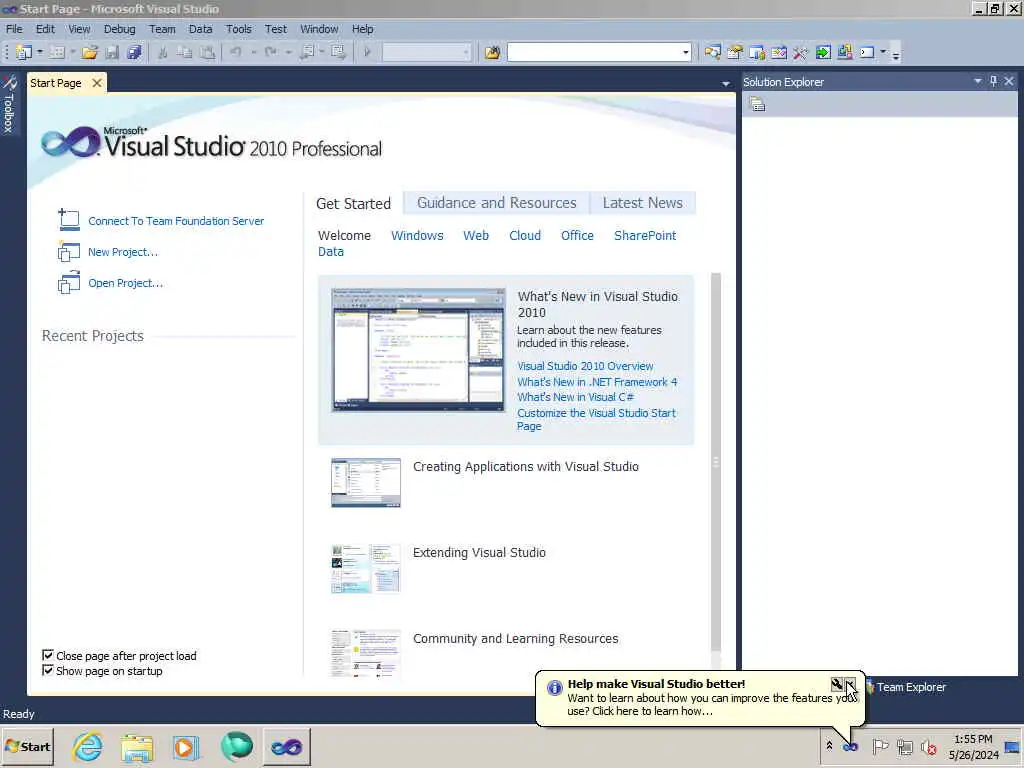This screenshot has width=1024, height=768.
Task: Open the collapsed Toolbox side panel
Action: pos(8,104)
